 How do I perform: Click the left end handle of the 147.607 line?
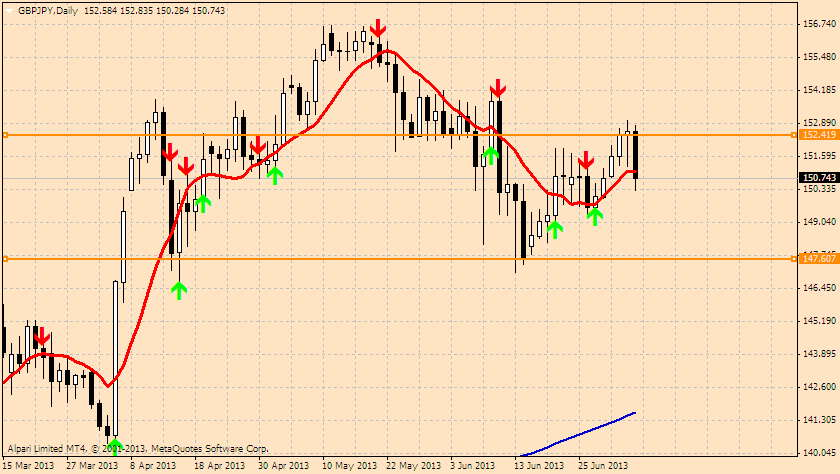pyautogui.click(x=5, y=259)
